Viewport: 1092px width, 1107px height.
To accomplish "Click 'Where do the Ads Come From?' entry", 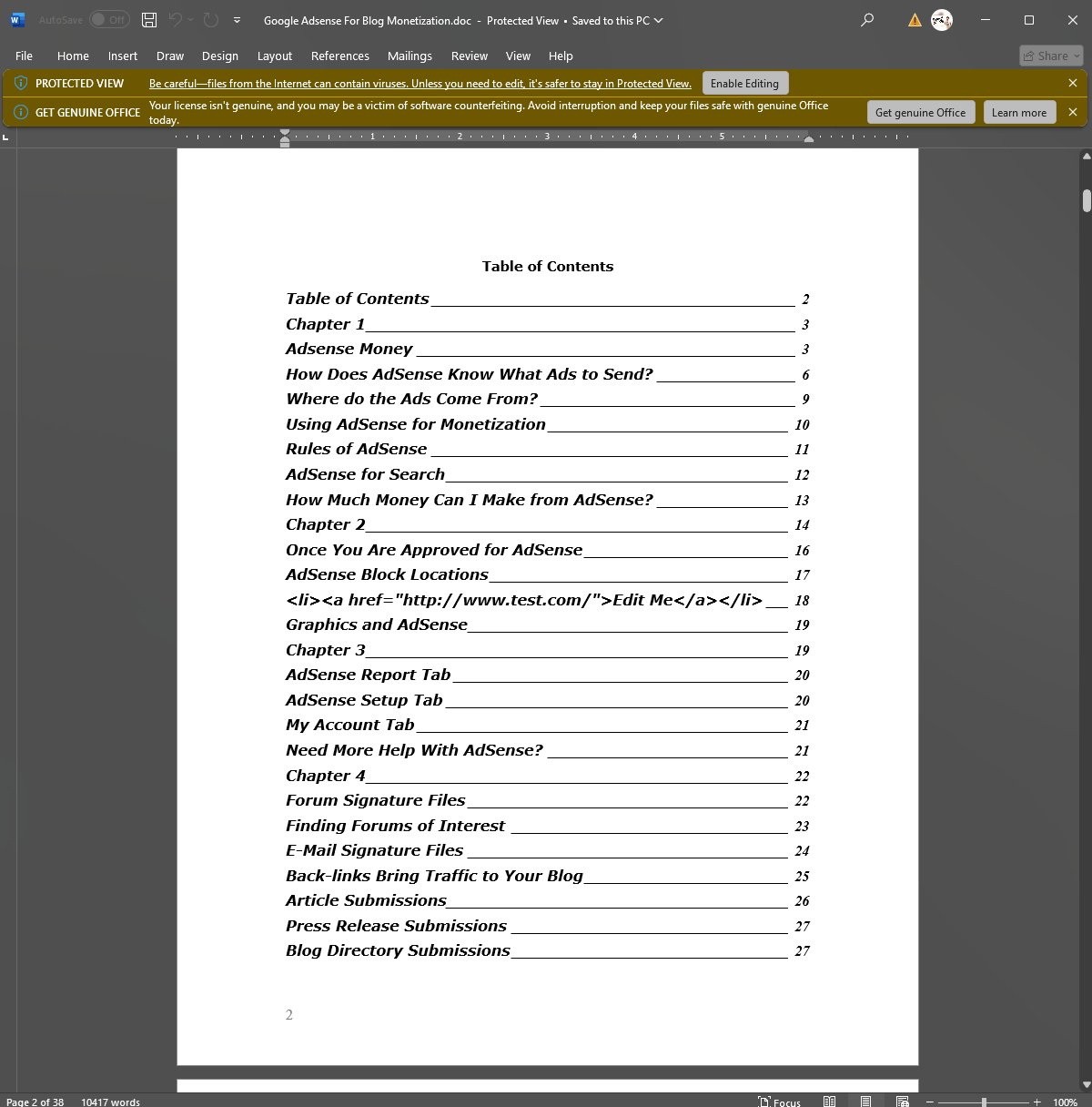I will 548,399.
